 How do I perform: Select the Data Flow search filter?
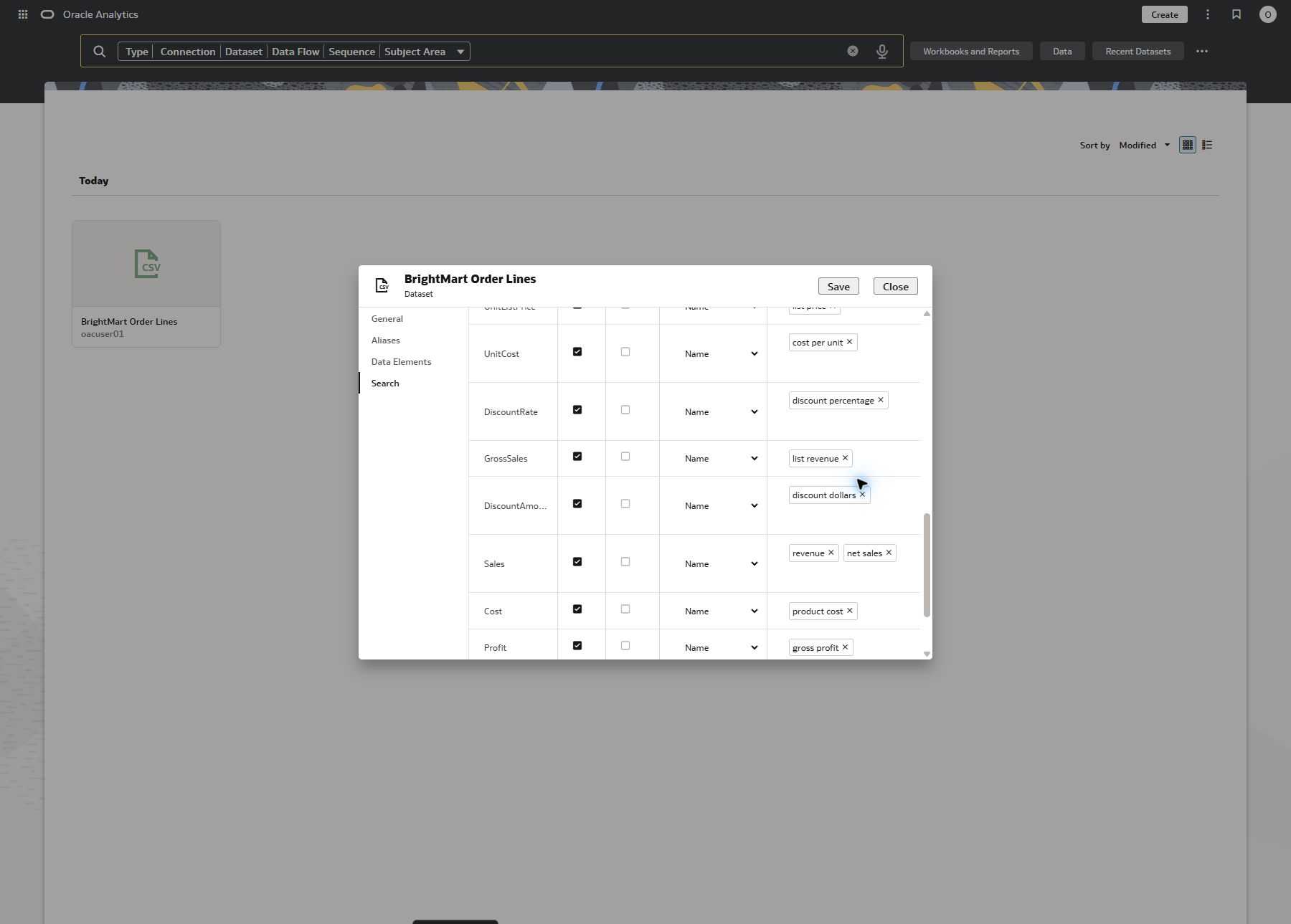tap(295, 52)
